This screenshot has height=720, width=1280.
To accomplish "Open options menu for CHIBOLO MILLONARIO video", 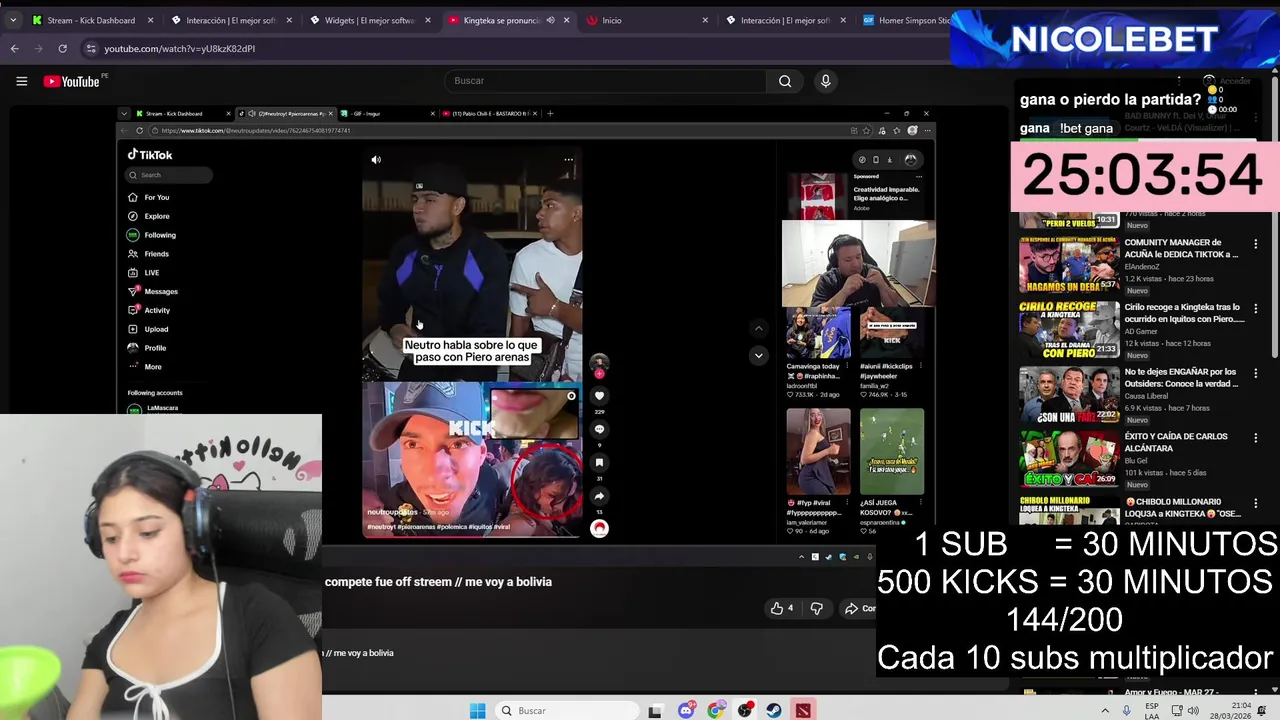I will [x=1256, y=503].
